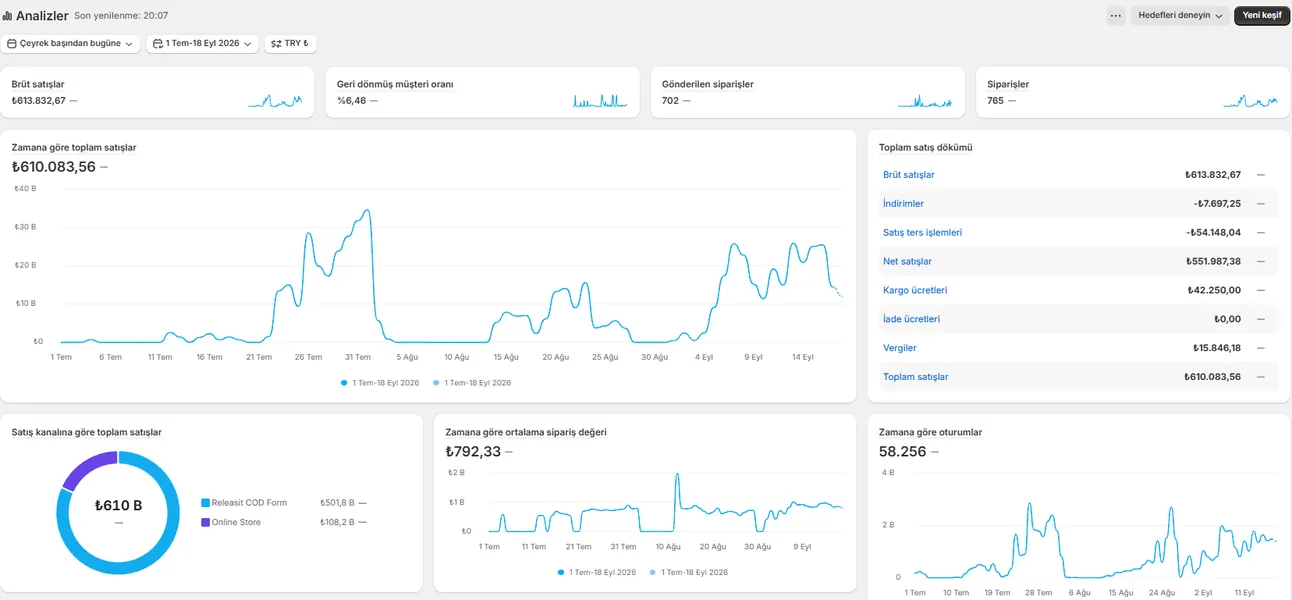Click the Geri dönmüş müşteri oranı sparkline
1292x600 pixels.
600,101
